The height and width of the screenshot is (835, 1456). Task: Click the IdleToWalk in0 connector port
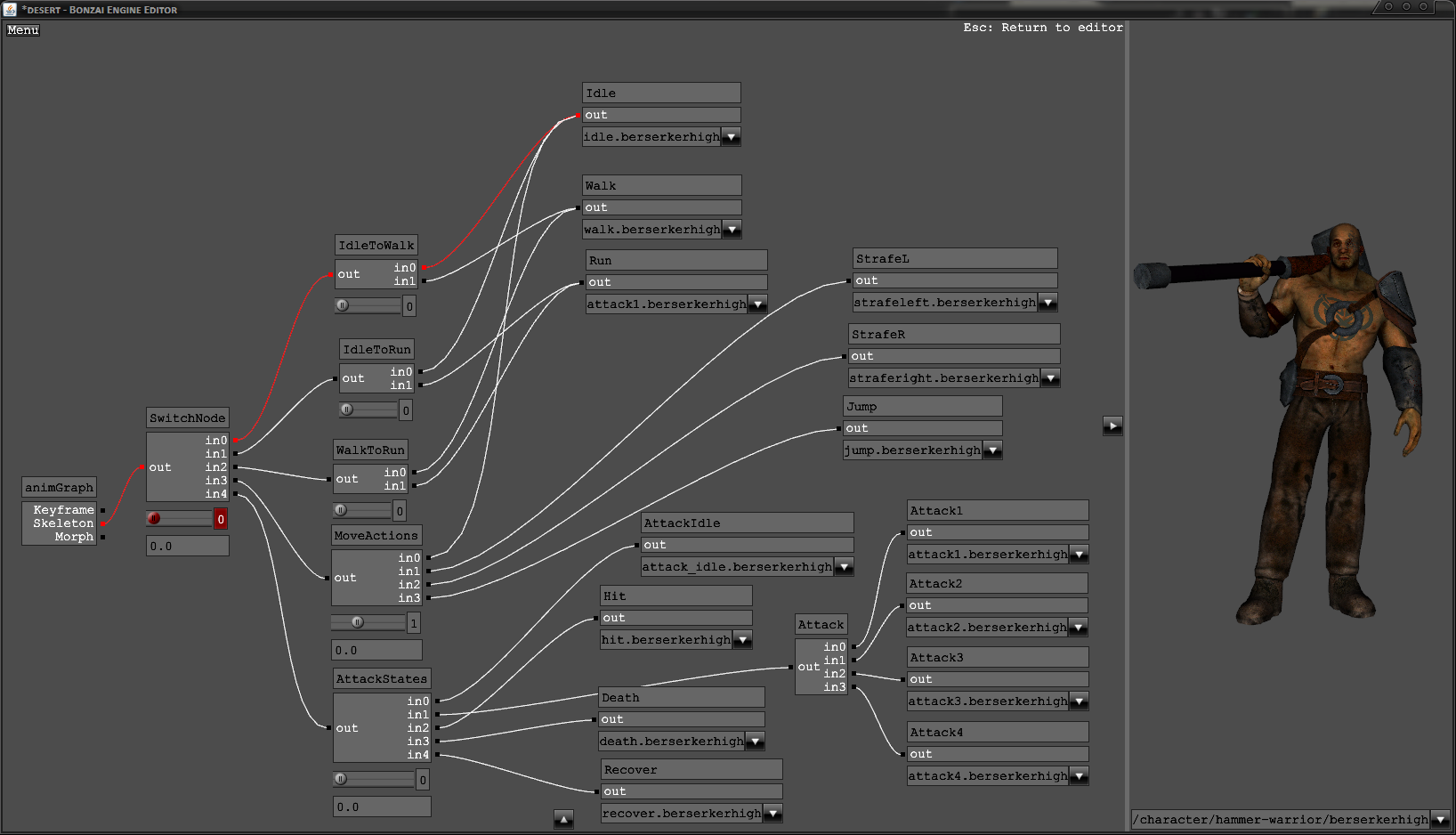424,268
